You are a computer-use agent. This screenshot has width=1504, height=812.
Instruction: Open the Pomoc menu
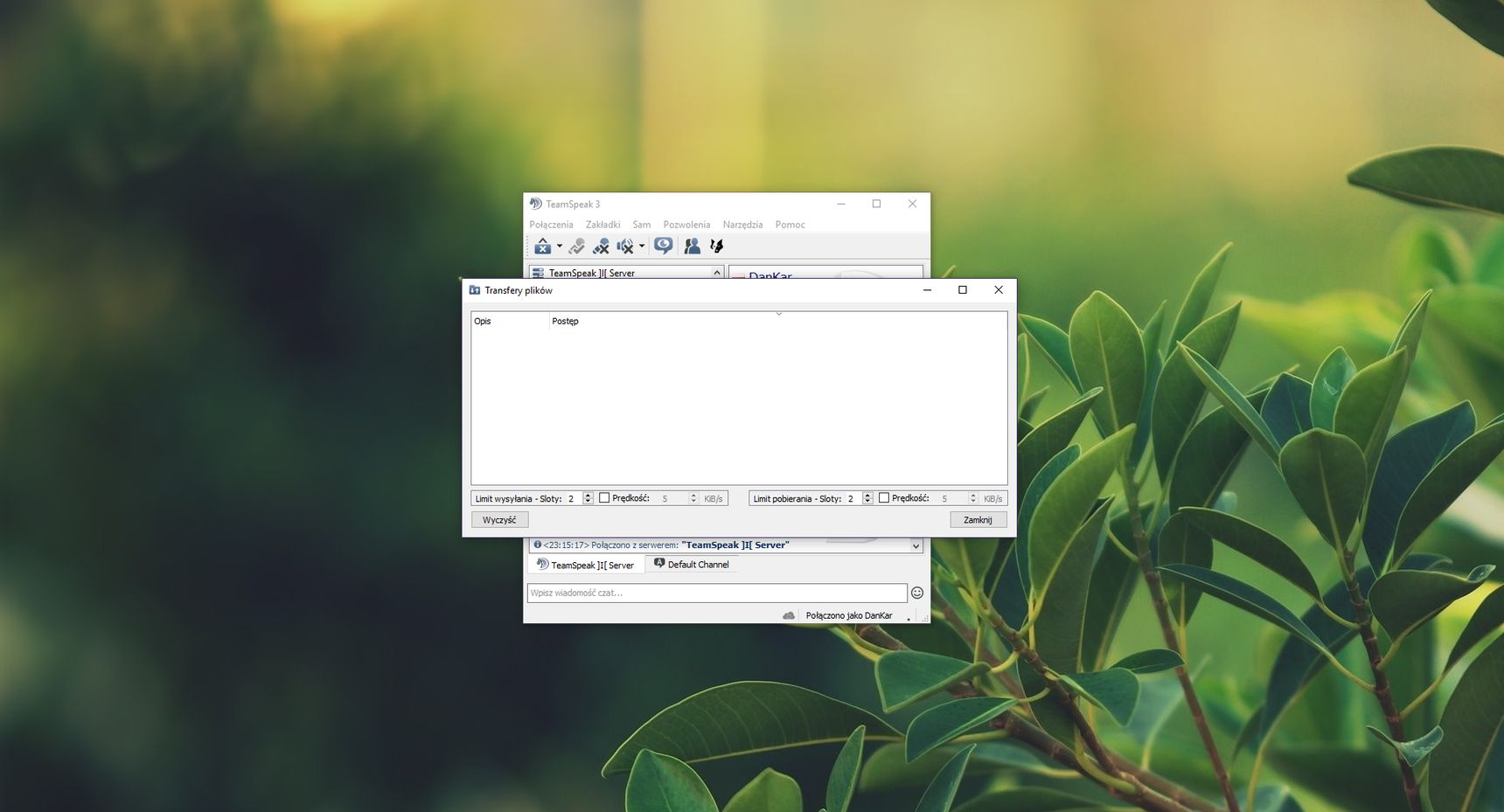tap(790, 225)
